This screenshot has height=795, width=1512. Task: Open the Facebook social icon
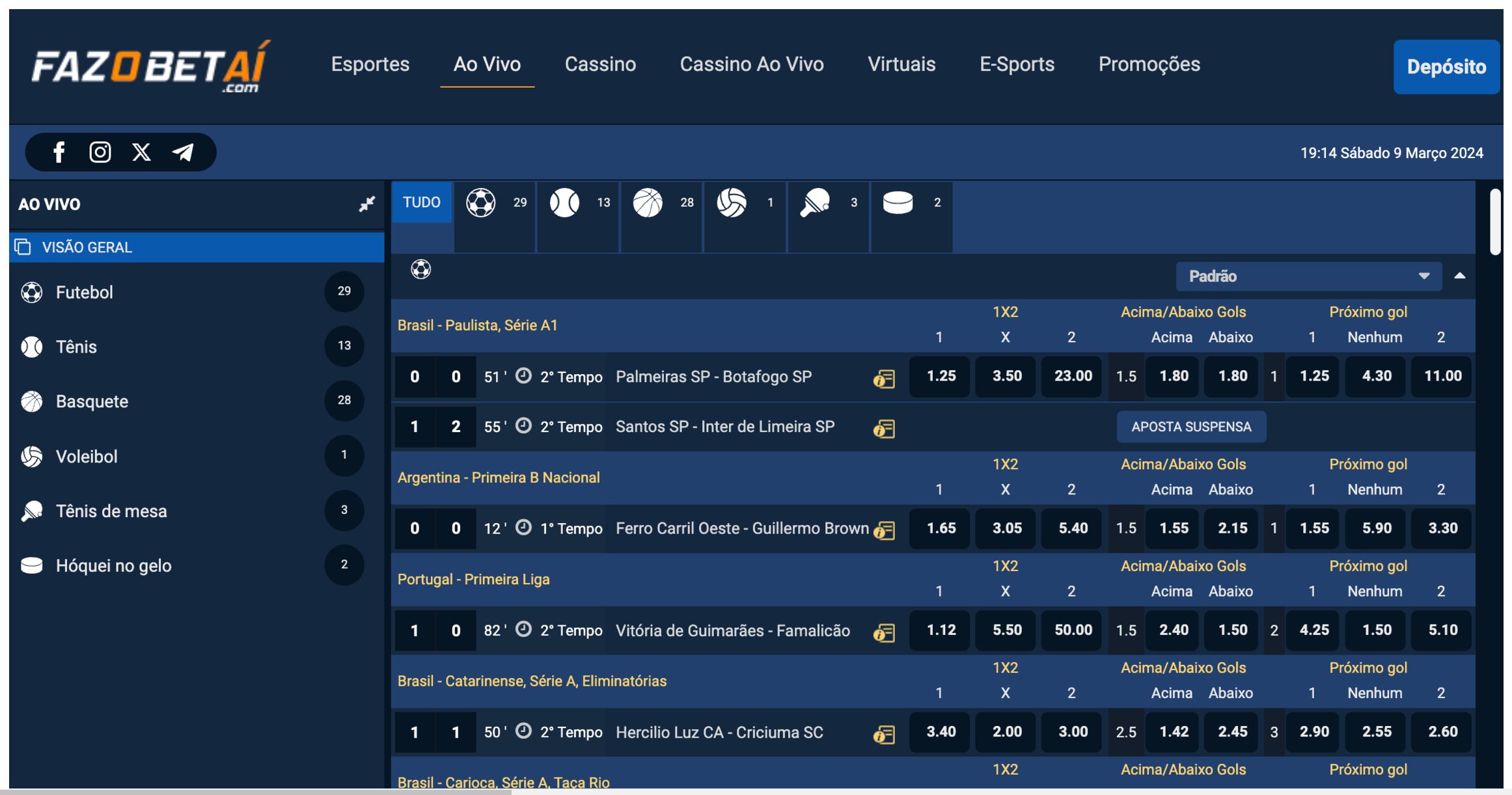click(x=59, y=152)
